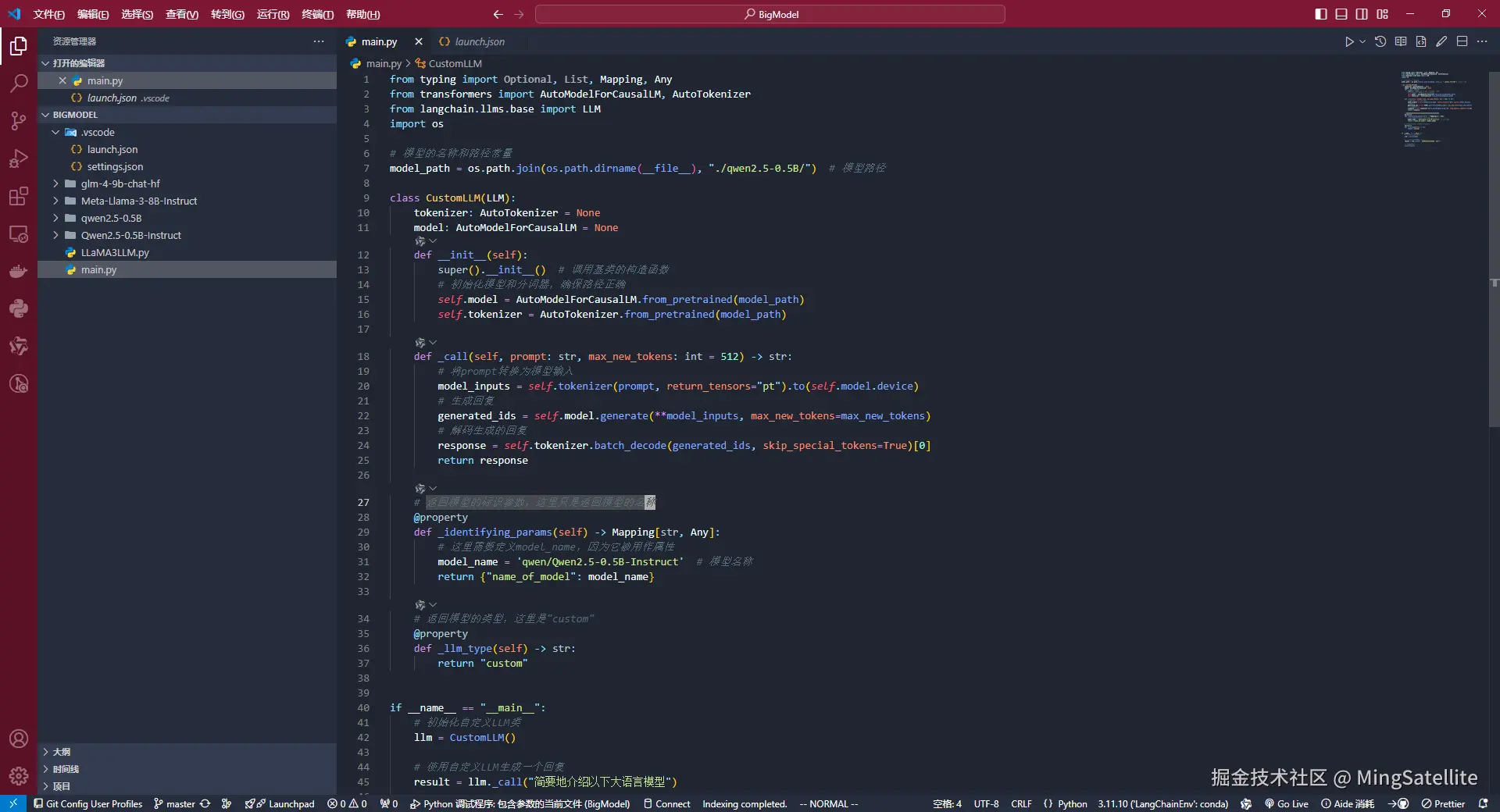Open the Manage gear menu
The image size is (1500, 812).
(19, 776)
